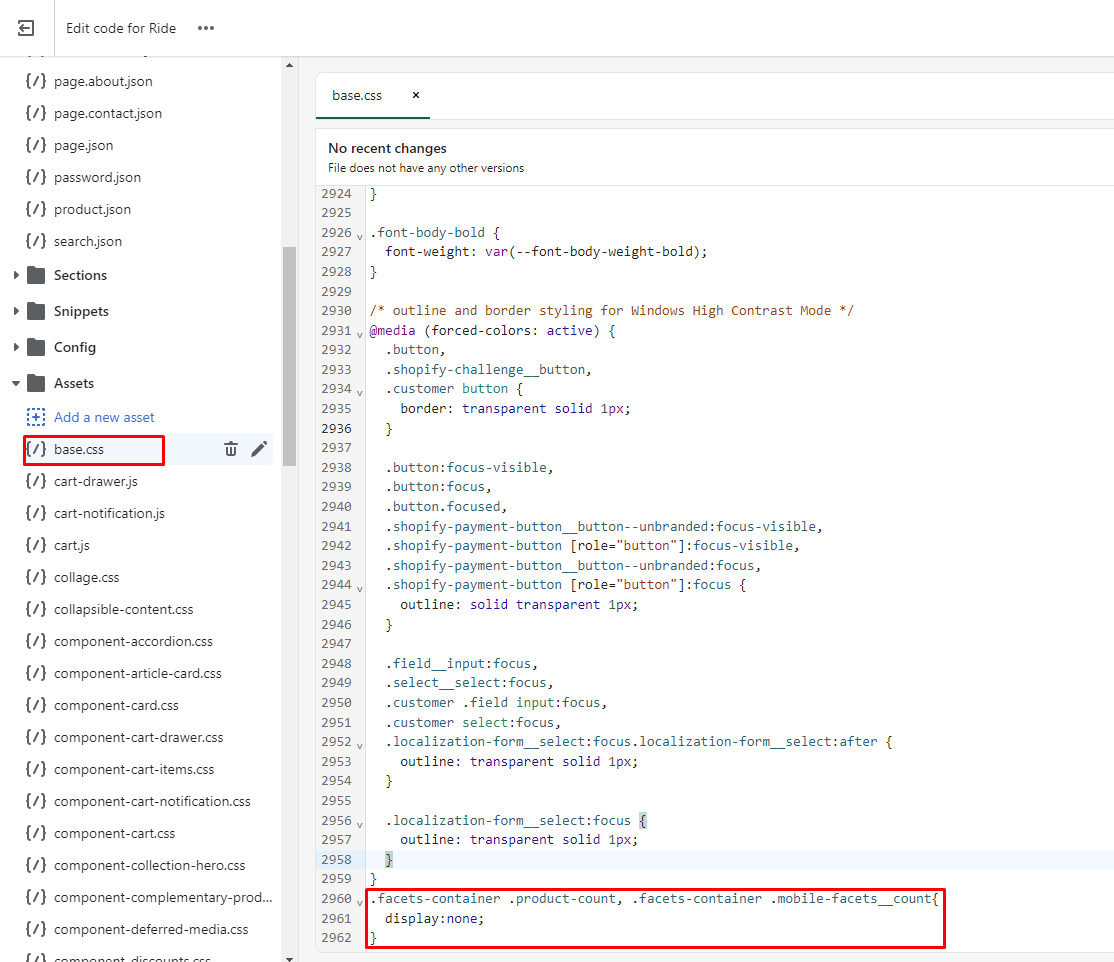Image resolution: width=1114 pixels, height=962 pixels.
Task: Expand the Config folder
Action: 16,347
